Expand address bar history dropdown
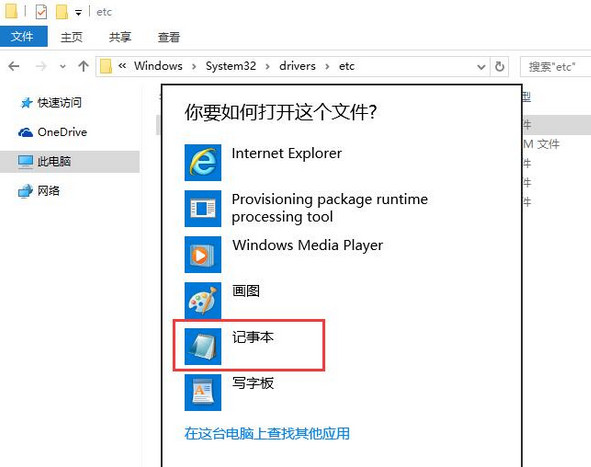The width and height of the screenshot is (591, 467). (481, 67)
